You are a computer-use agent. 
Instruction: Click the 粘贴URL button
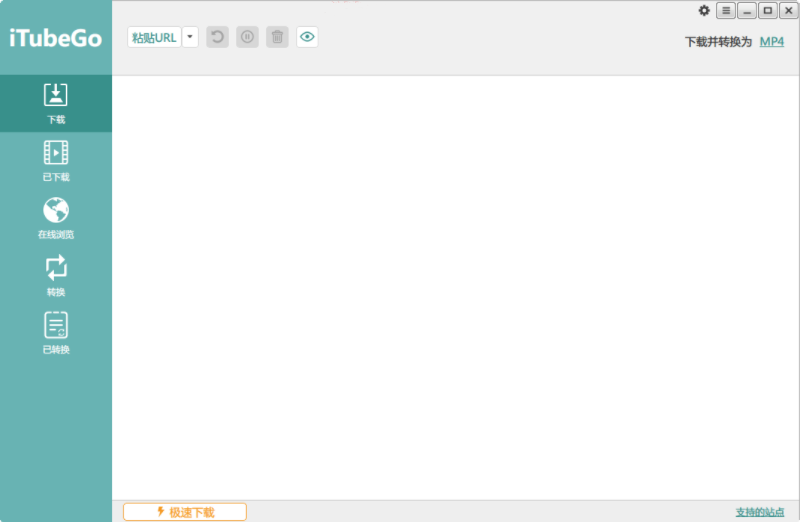click(154, 37)
